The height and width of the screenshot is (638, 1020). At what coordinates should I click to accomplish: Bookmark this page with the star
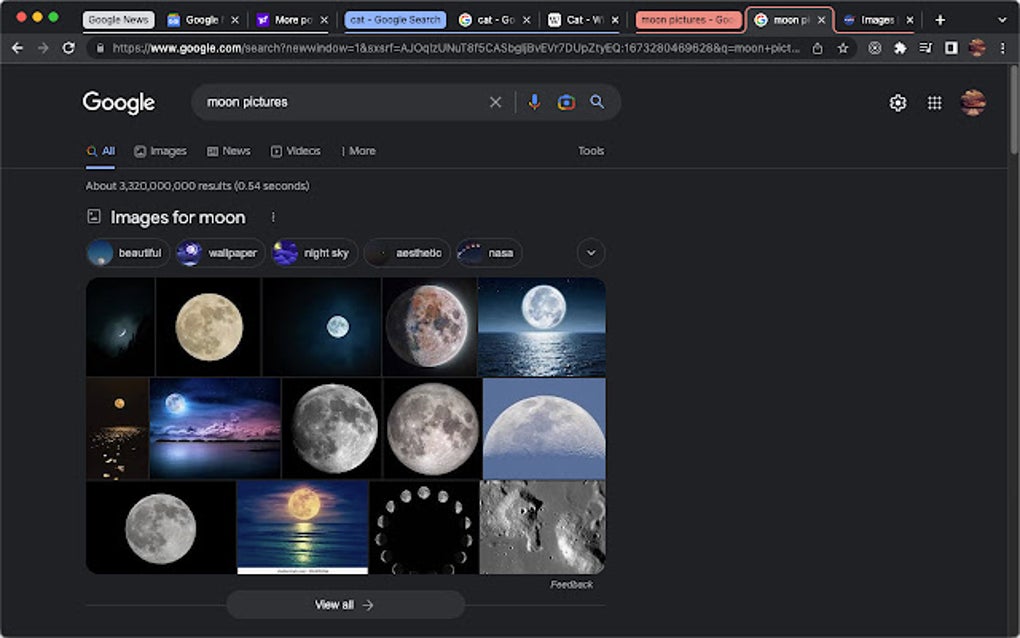point(843,48)
